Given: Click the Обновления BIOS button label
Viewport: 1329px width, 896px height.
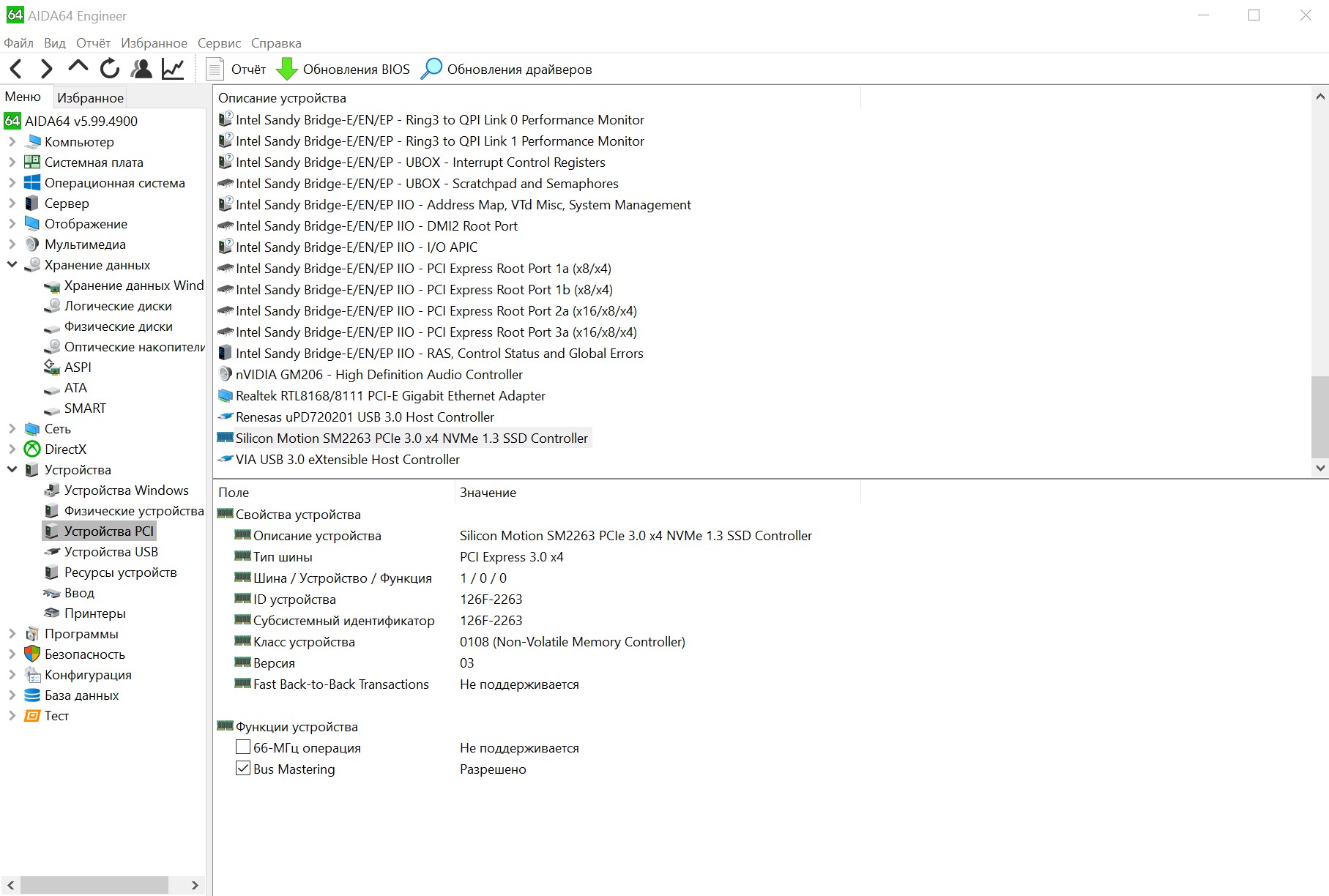Looking at the screenshot, I should click(x=357, y=70).
